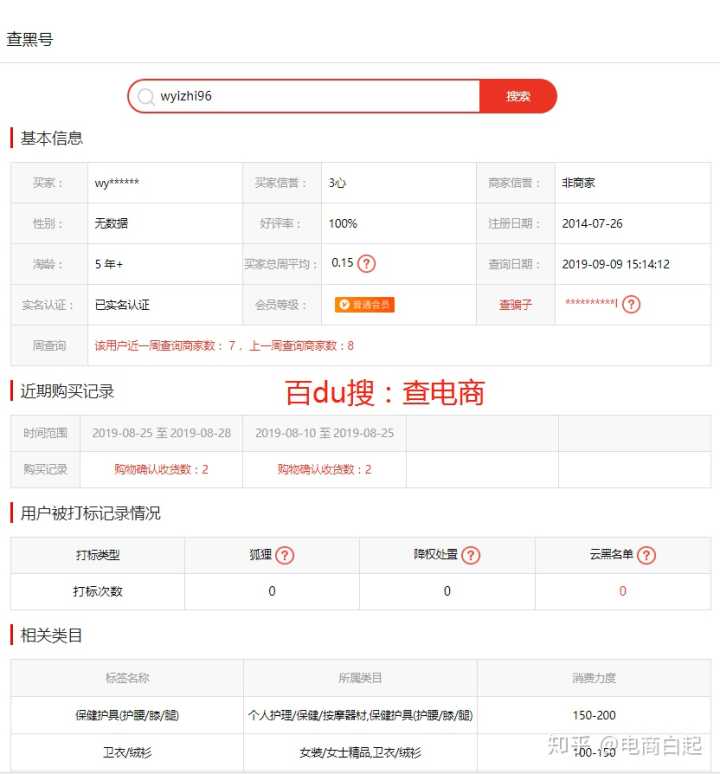Click the 所属类目 column header
Screen dimensions: 720x774
(x=360, y=678)
